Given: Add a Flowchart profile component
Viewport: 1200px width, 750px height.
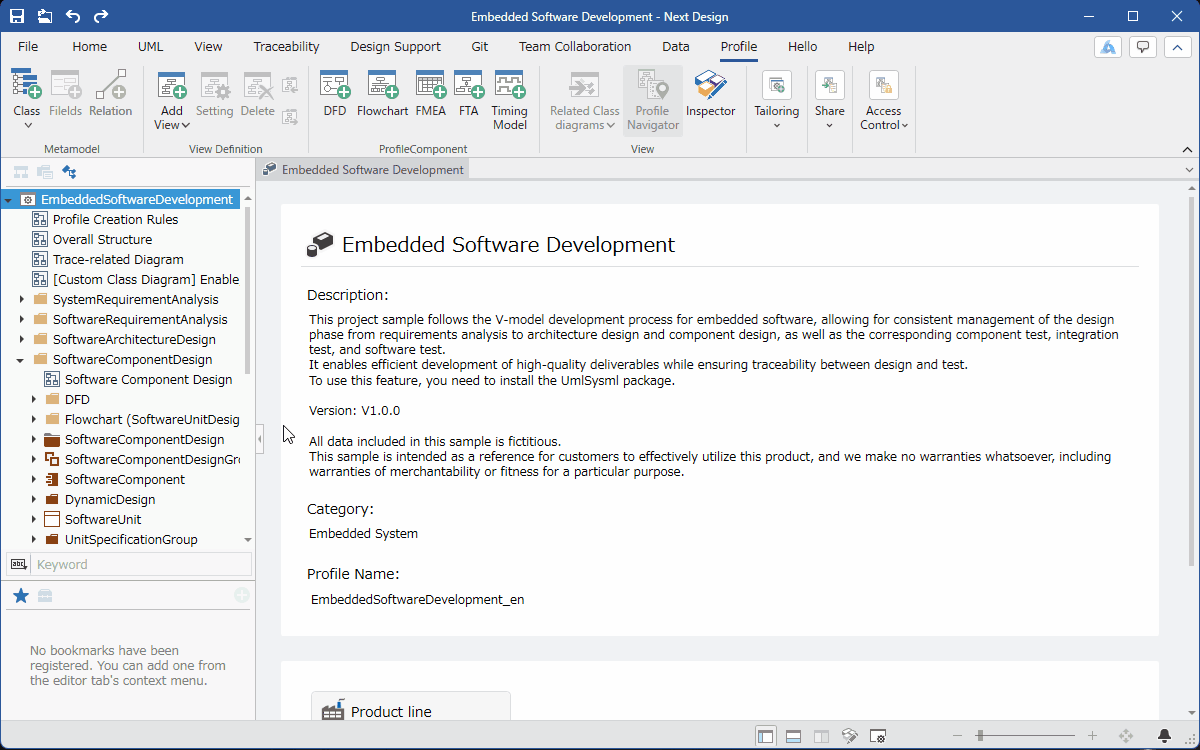Looking at the screenshot, I should pos(383,95).
